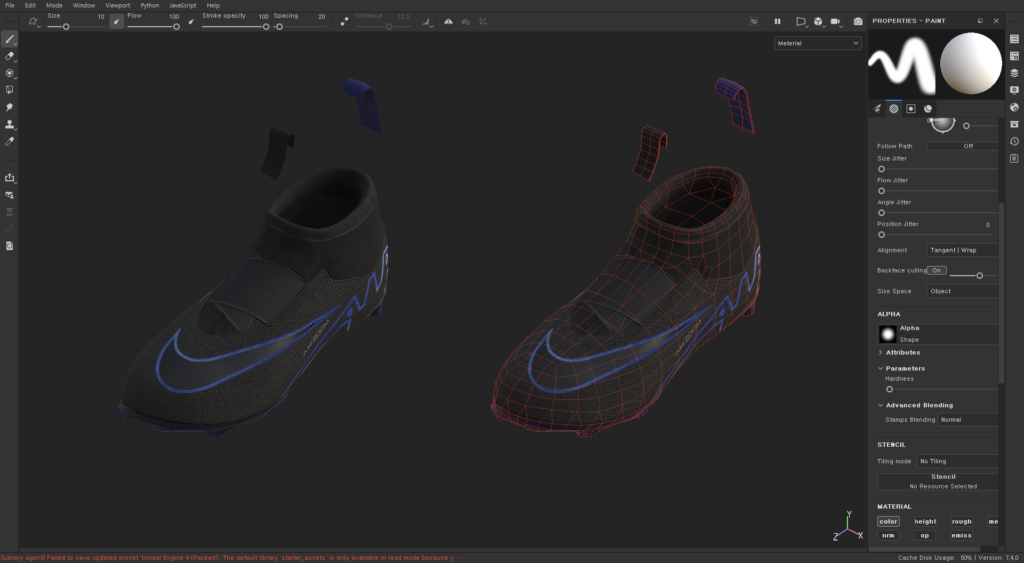Open the Viewport menu

117,5
